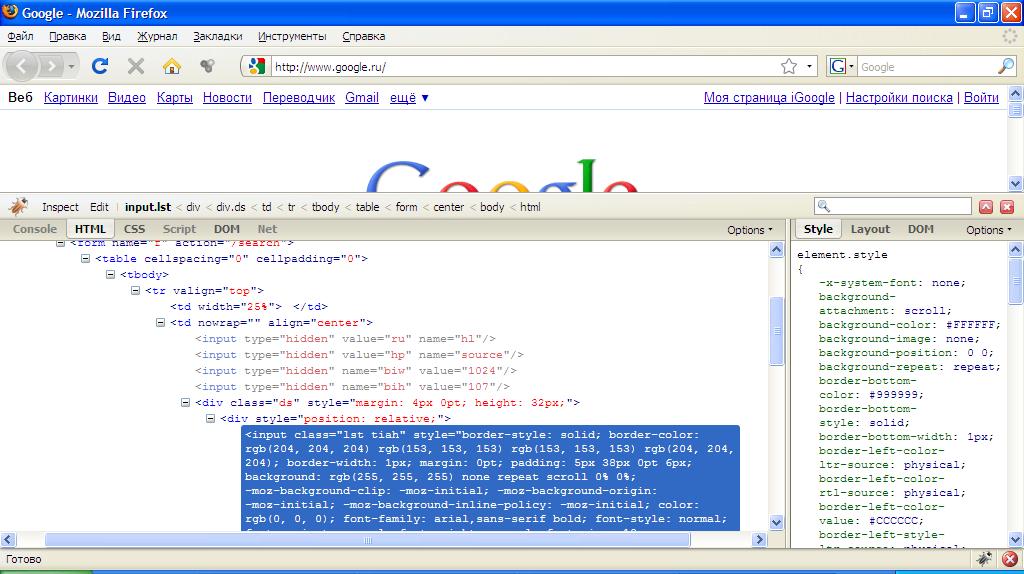Click the Firebug bug icon in panel toolbar
Screen dimensions: 1024x574
tap(18, 207)
